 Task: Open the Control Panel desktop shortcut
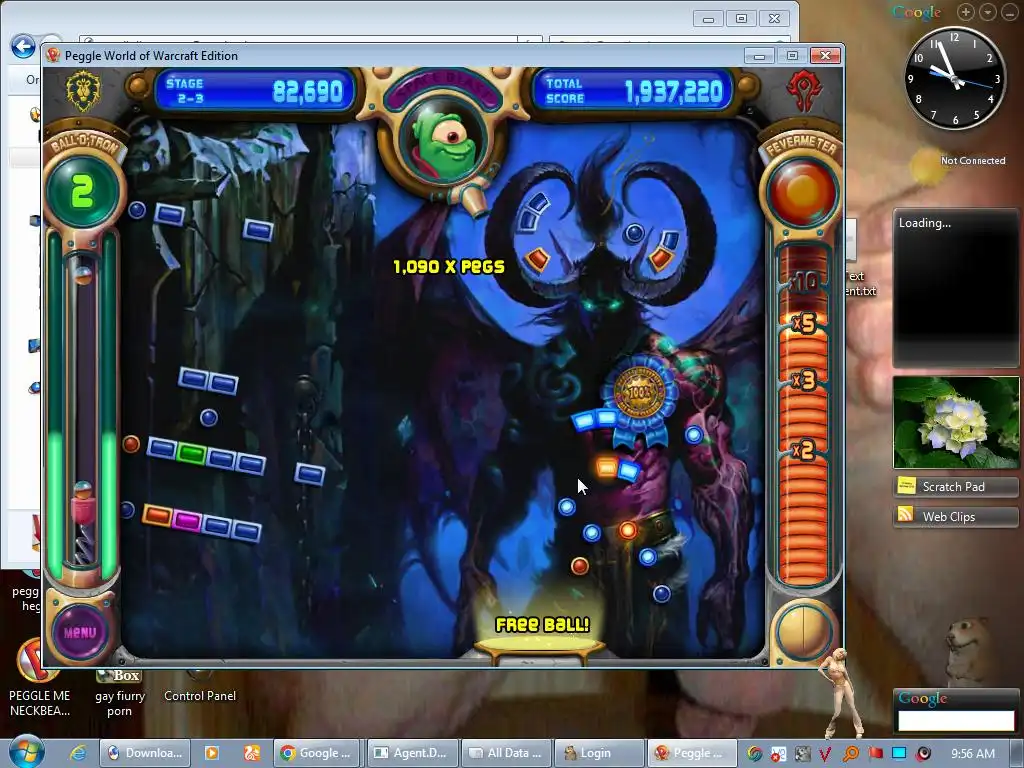(199, 686)
